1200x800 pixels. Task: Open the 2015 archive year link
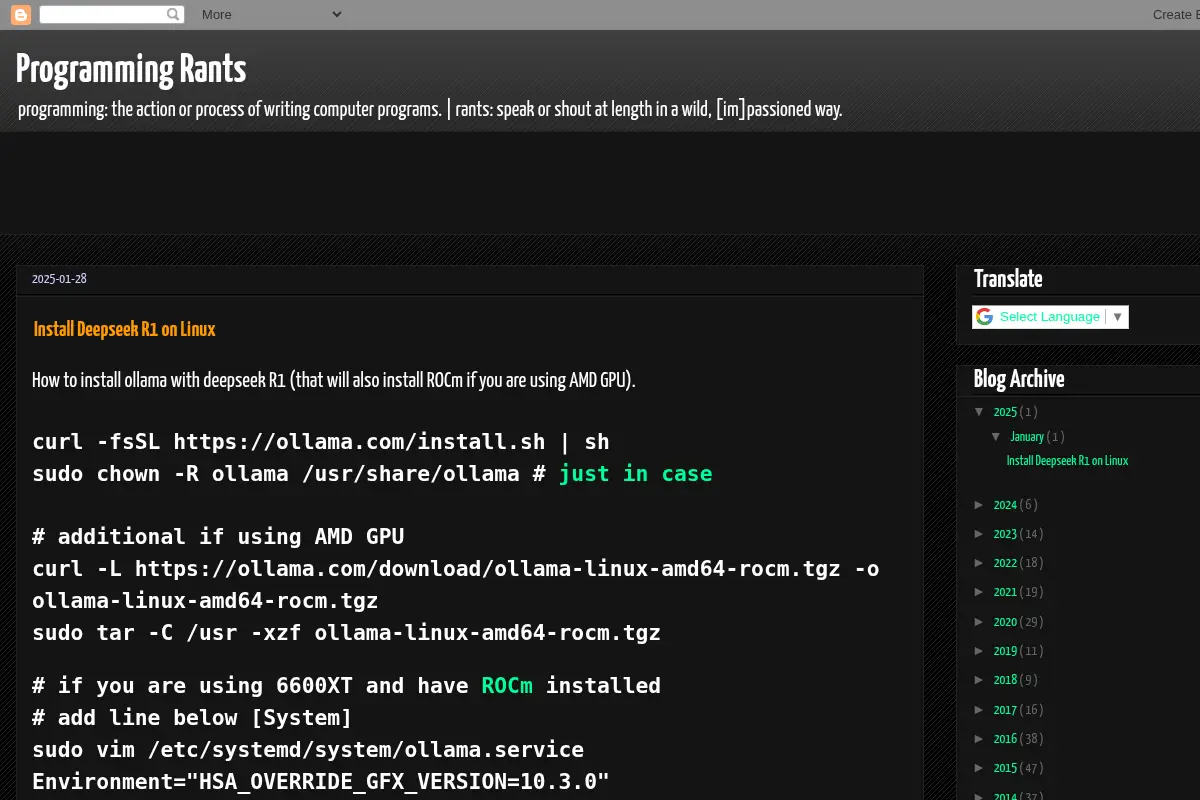(x=1005, y=768)
